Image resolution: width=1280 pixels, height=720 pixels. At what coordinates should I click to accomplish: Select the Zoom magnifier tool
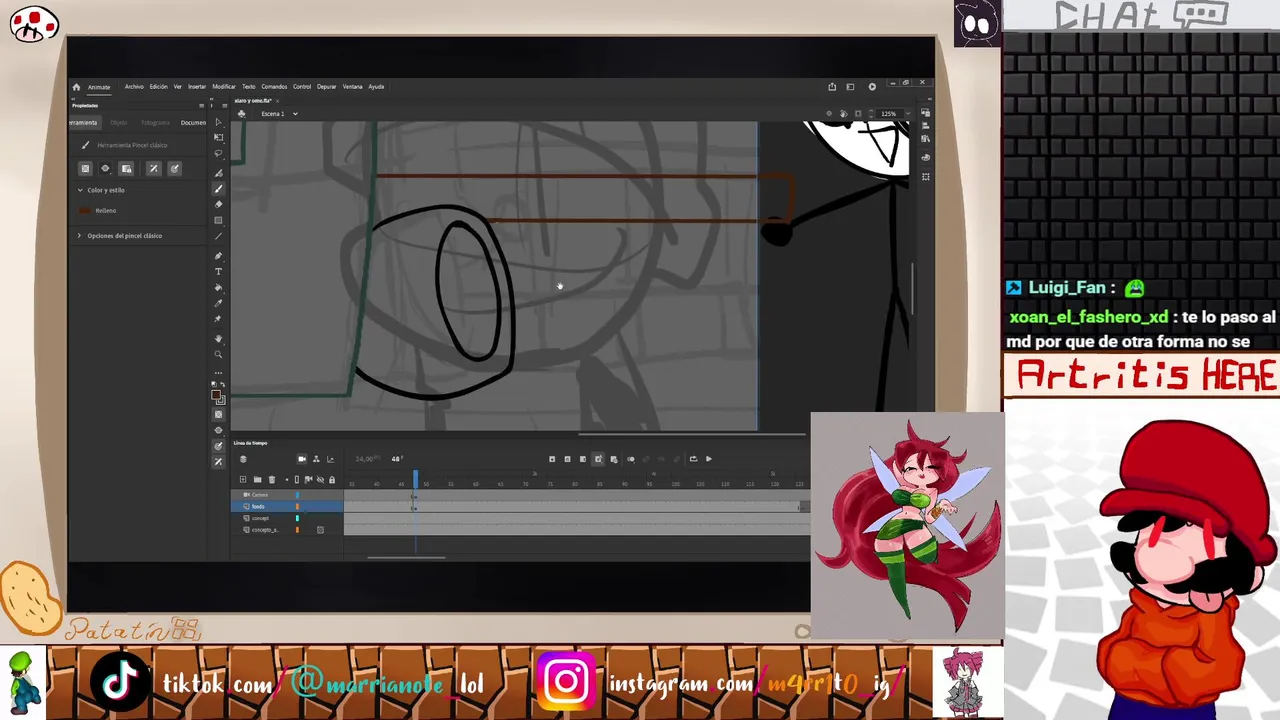pos(218,354)
